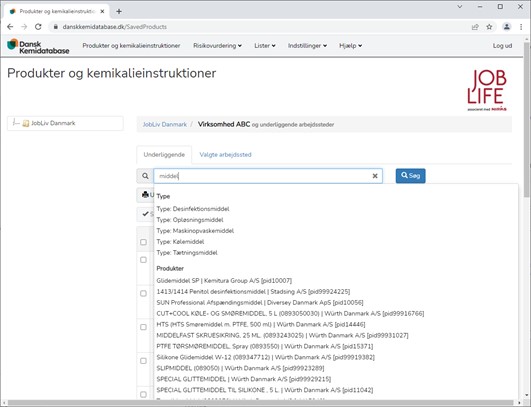Image resolution: width=531 pixels, height=407 pixels.
Task: Select suggestion Type: Desinfektionsmiddel
Action: (x=193, y=209)
